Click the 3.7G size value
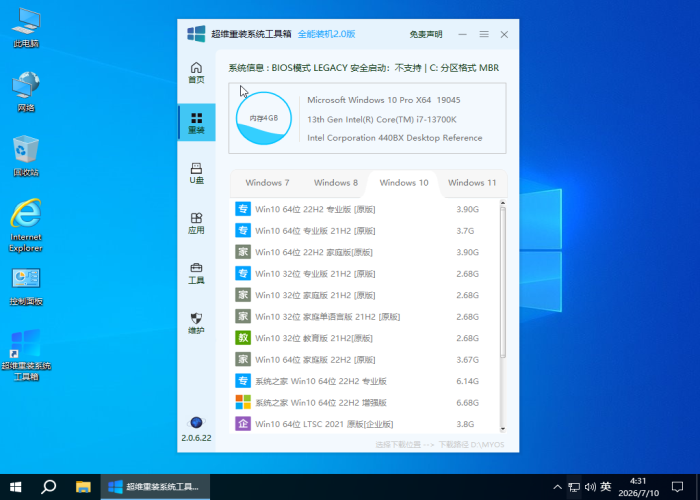 click(465, 231)
